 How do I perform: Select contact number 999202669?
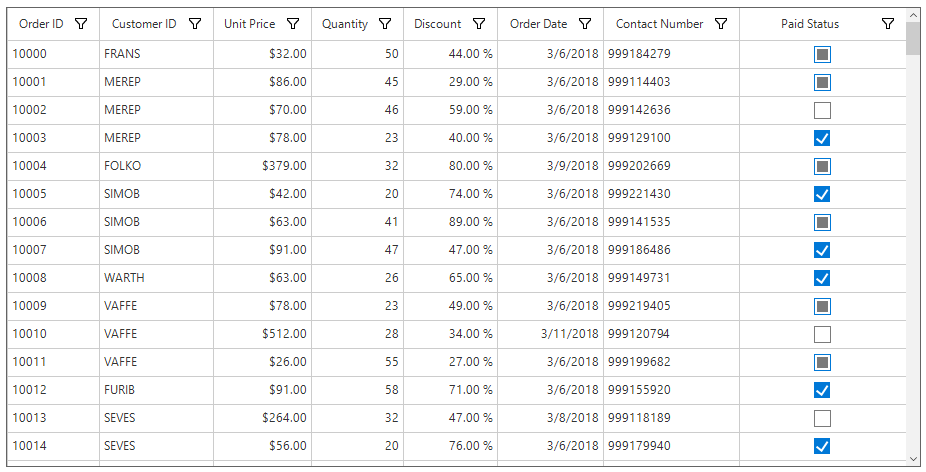click(671, 166)
